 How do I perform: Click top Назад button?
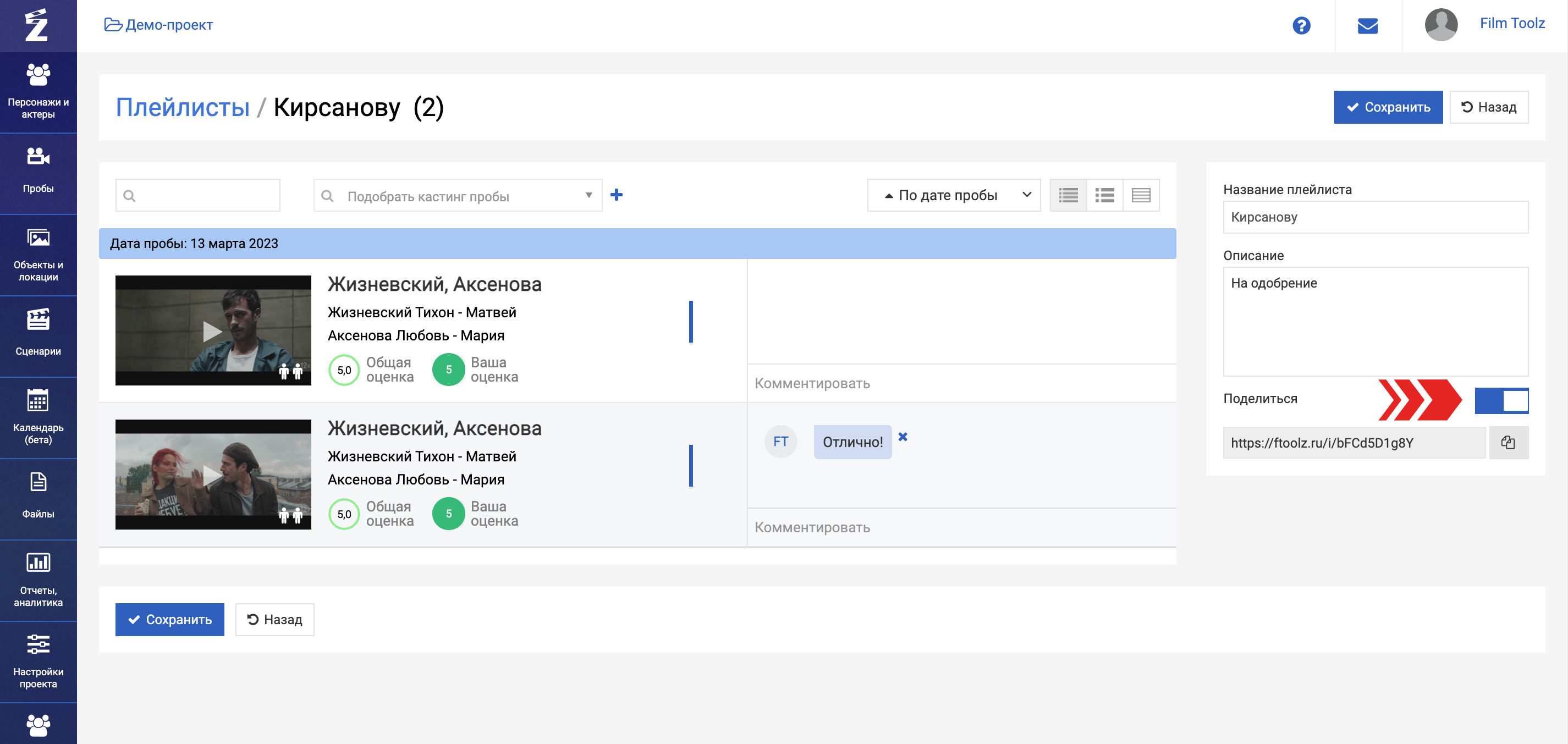[x=1489, y=107]
